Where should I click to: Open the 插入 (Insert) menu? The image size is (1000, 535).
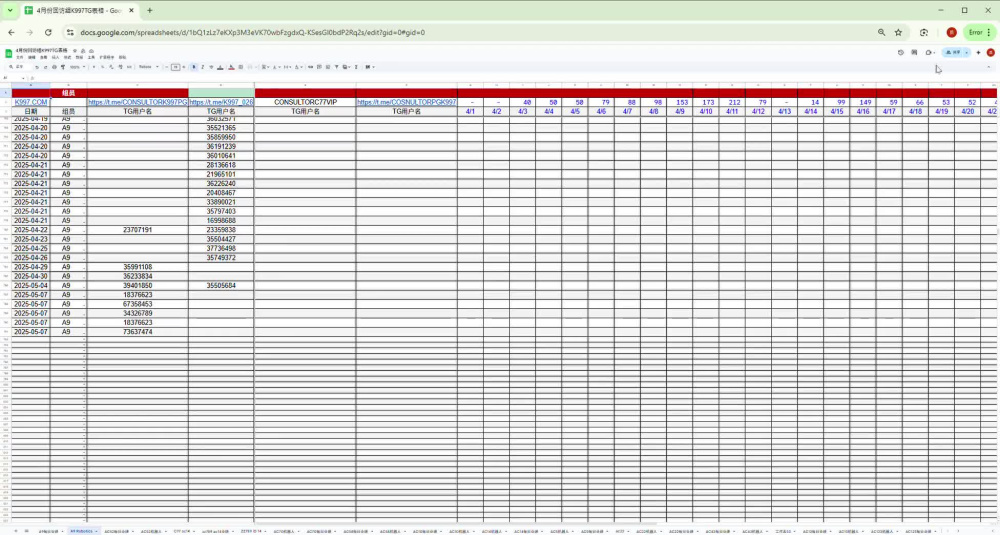[x=55, y=57]
